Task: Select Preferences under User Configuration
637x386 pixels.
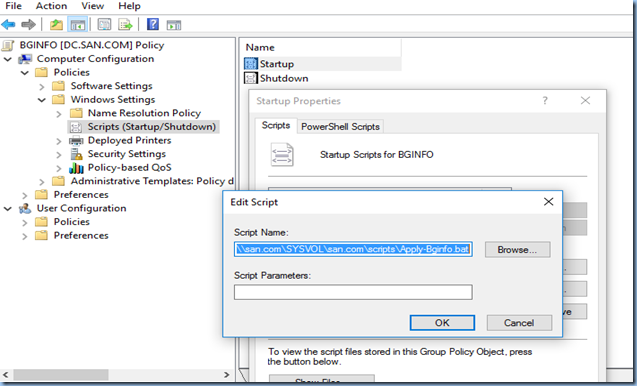Action: pos(81,236)
